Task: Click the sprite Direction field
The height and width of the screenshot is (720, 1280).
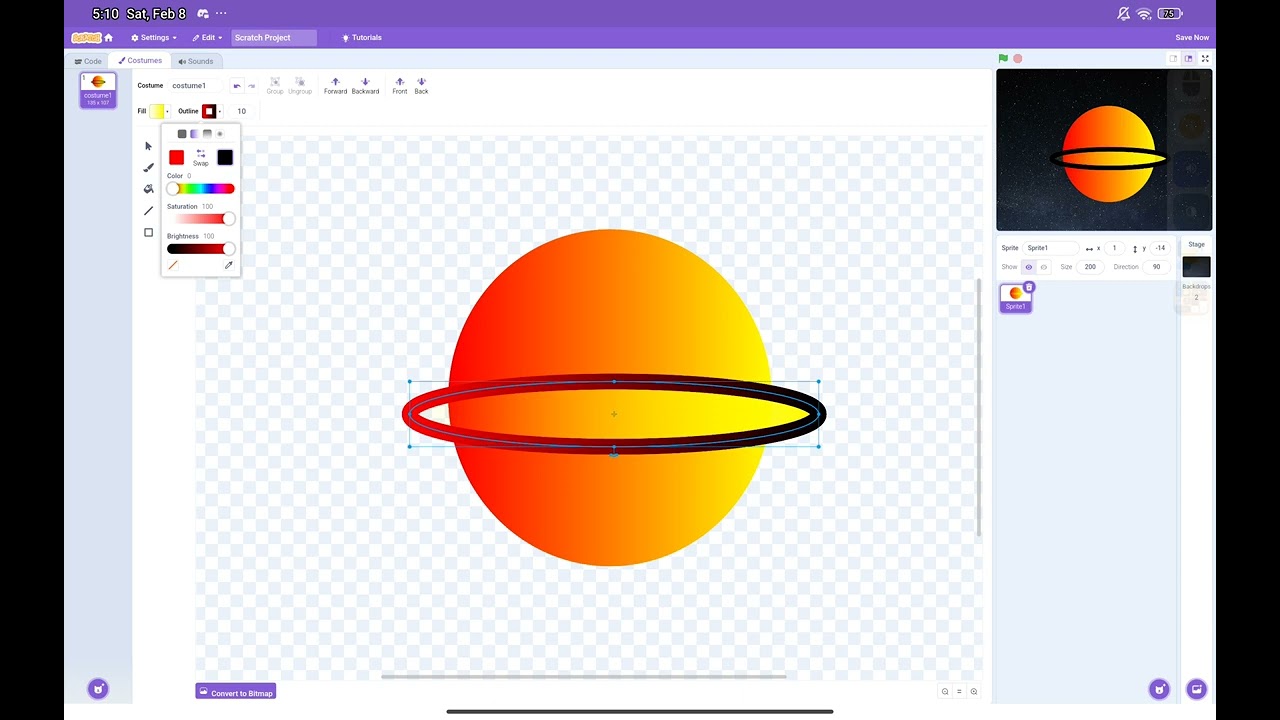Action: (1157, 267)
